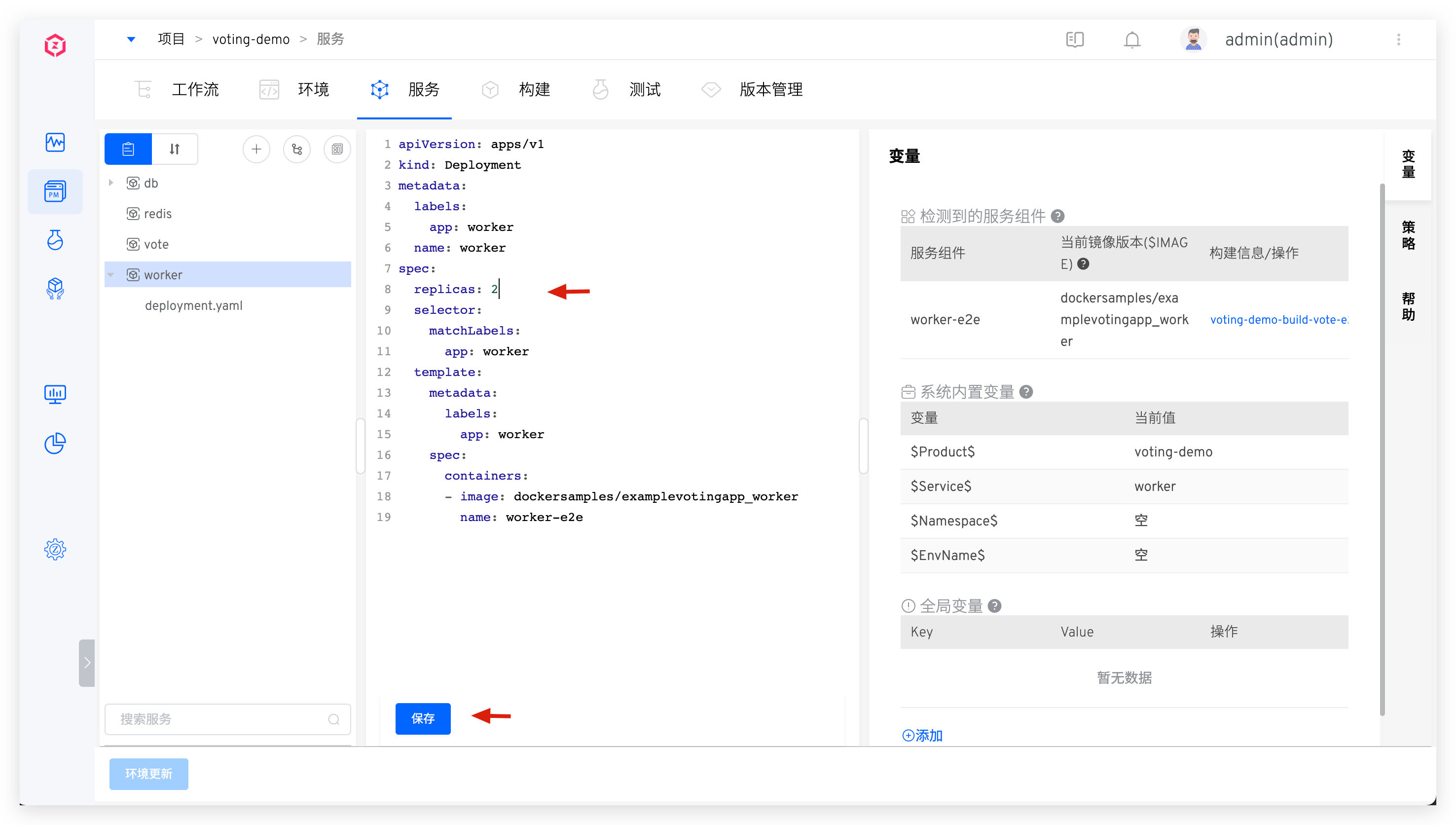Switch to the 构建 tab

point(534,89)
